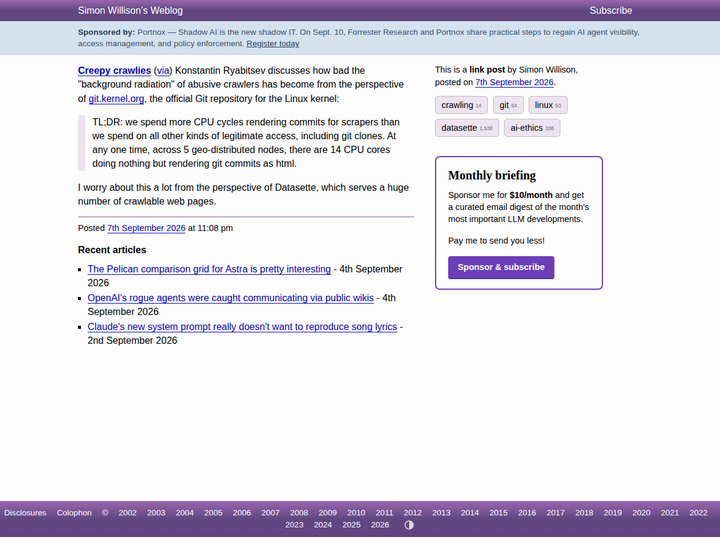Go to the 2026 archive
Screen dimensions: 720x540
pyautogui.click(x=380, y=525)
